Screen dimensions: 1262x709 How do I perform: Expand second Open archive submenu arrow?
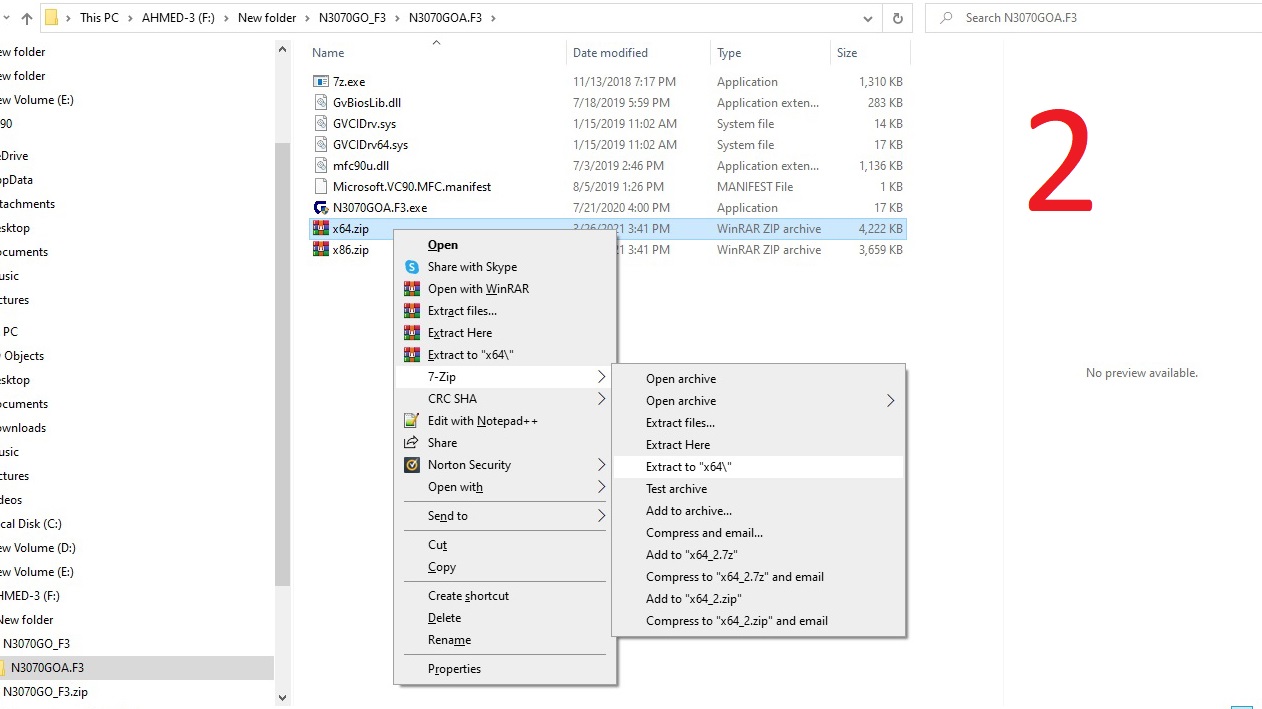(889, 401)
